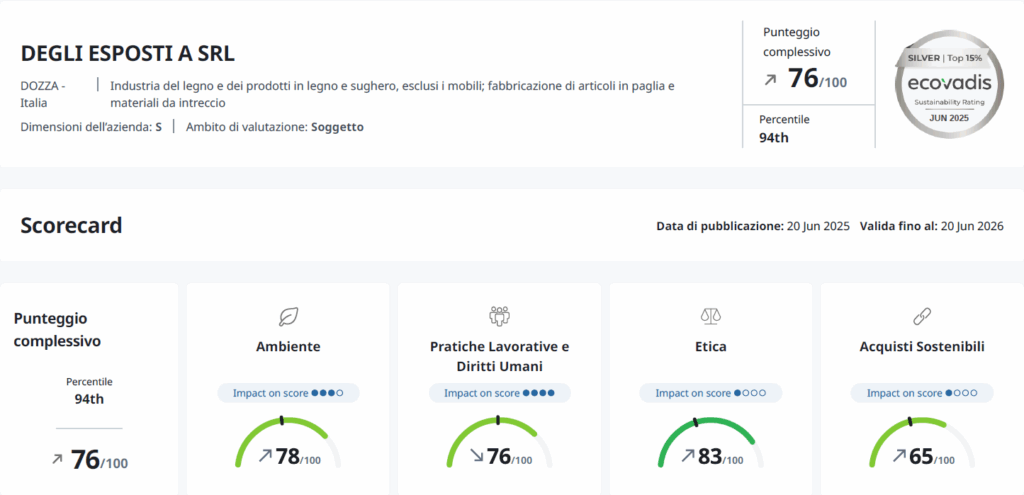Click the Industria del legno industry description
The height and width of the screenshot is (495, 1024).
point(392,94)
